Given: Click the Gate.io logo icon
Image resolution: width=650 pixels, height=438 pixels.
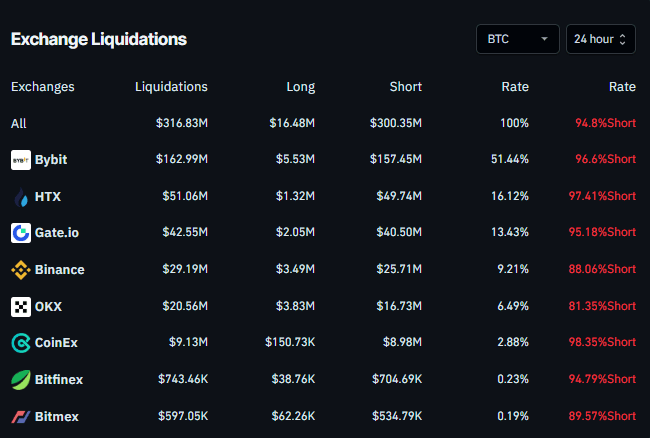Looking at the screenshot, I should [21, 233].
